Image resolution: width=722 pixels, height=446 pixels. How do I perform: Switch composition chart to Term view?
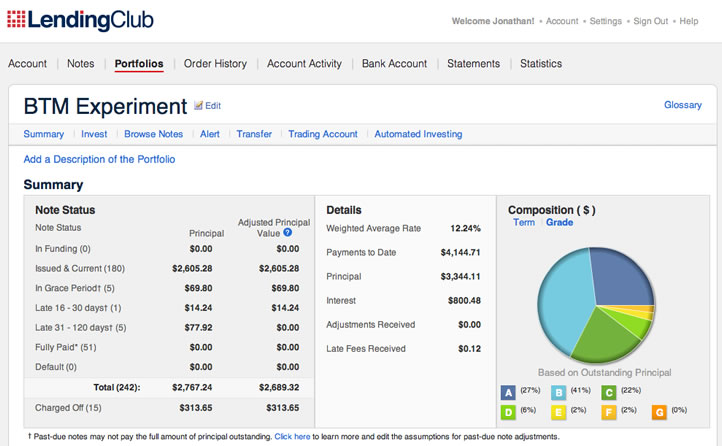pos(523,222)
